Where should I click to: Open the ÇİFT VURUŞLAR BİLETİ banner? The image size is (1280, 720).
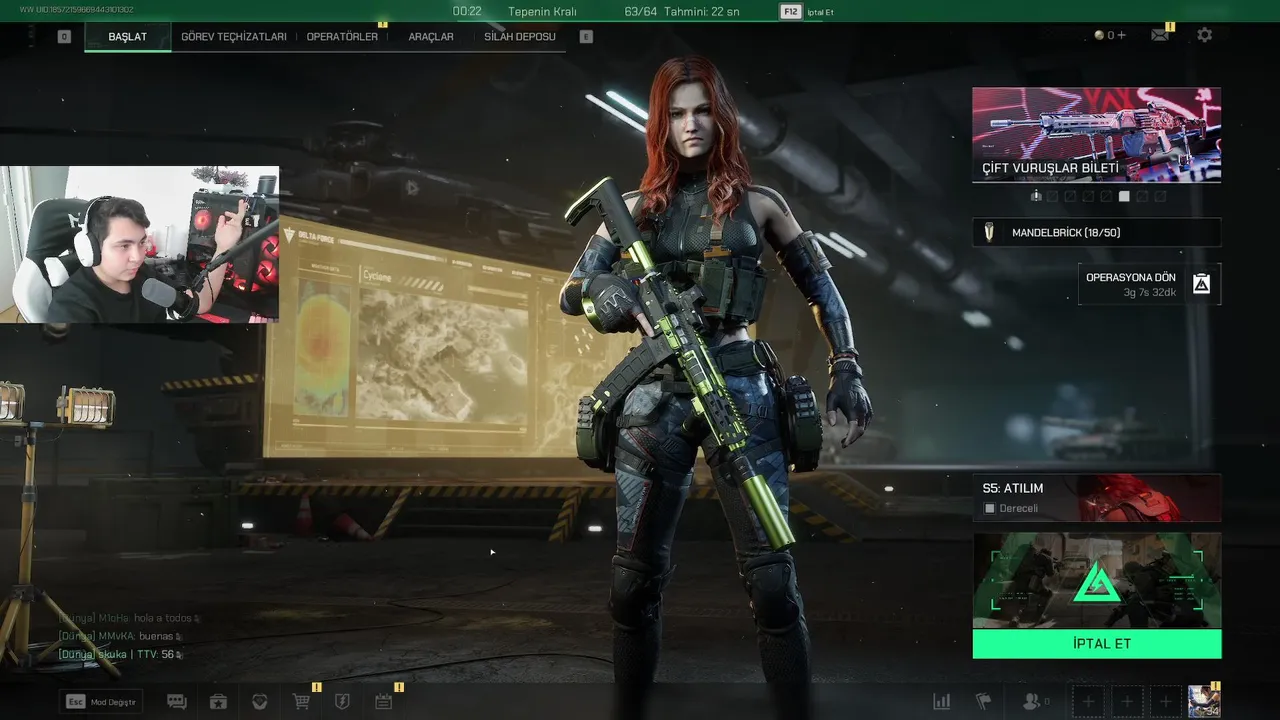1096,134
